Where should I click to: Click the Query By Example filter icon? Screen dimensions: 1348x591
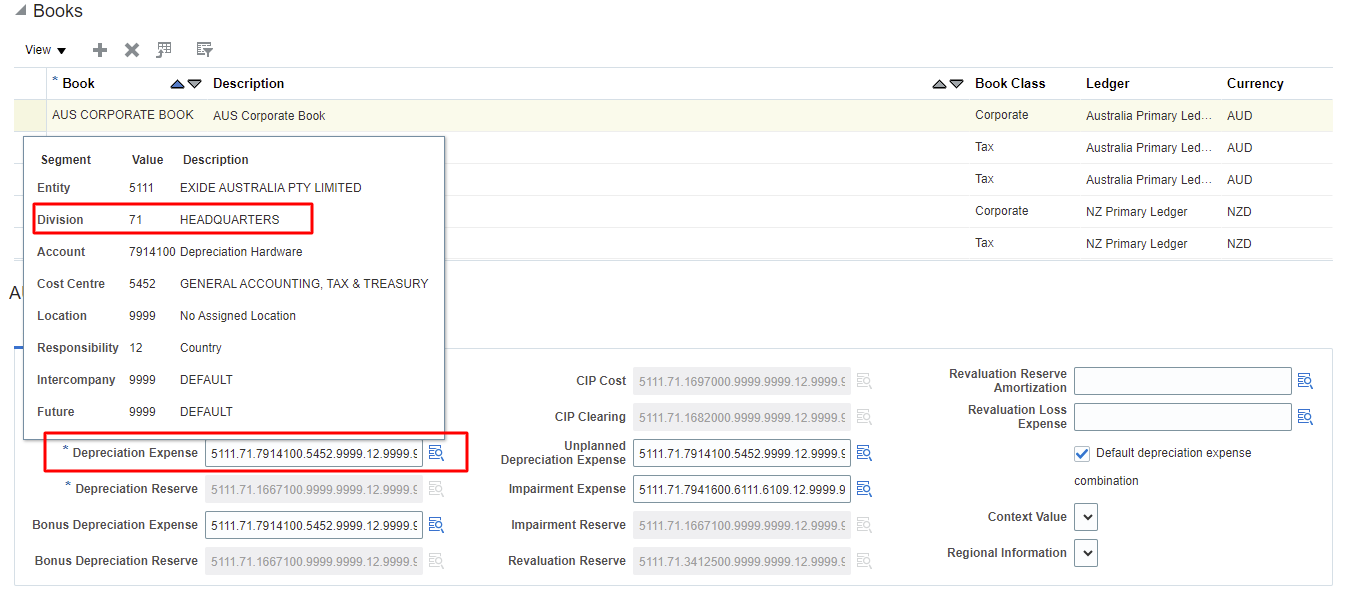point(204,49)
